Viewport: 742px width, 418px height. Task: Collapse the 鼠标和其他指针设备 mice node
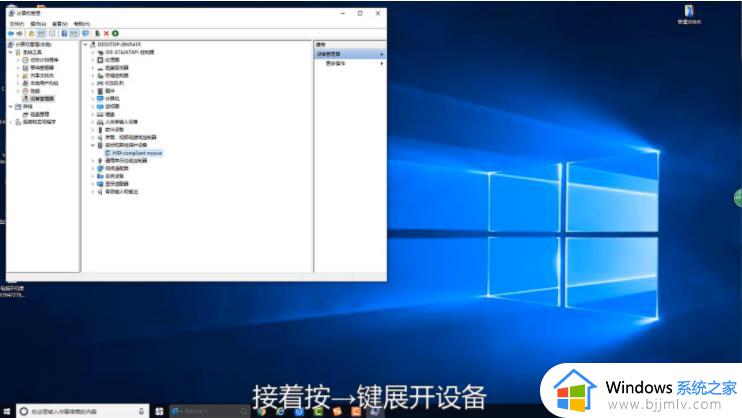pos(93,145)
